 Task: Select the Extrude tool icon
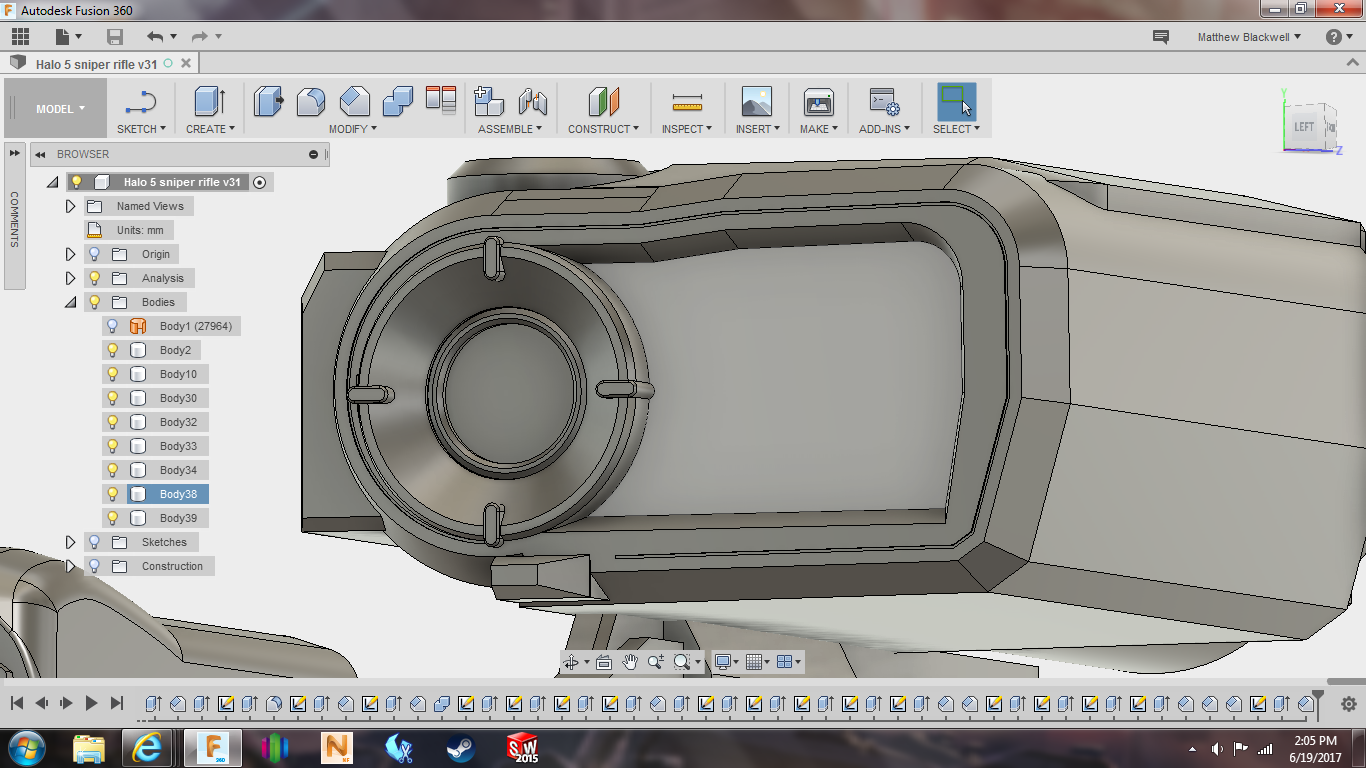click(x=210, y=101)
